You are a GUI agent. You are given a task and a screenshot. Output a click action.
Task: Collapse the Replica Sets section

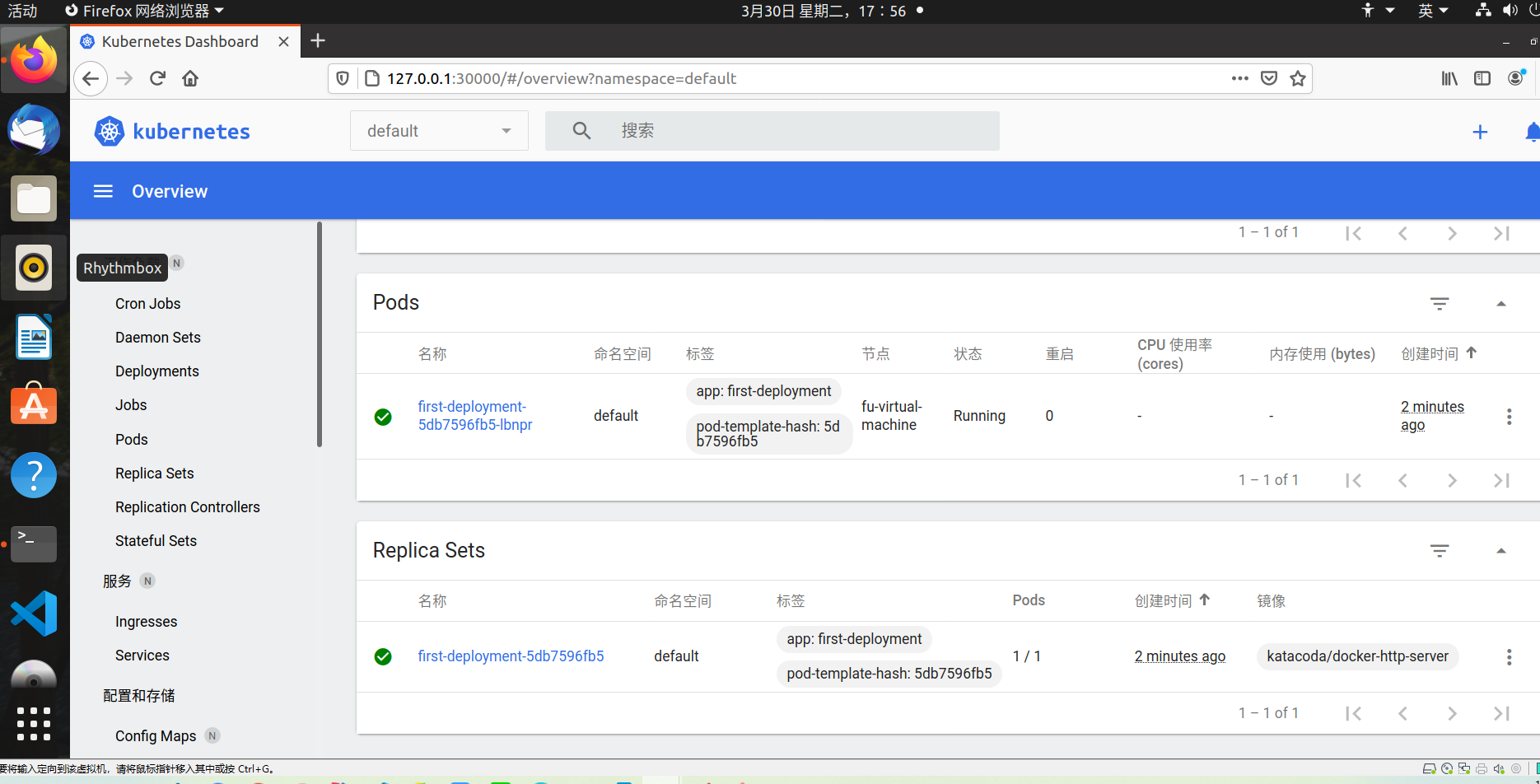tap(1500, 551)
